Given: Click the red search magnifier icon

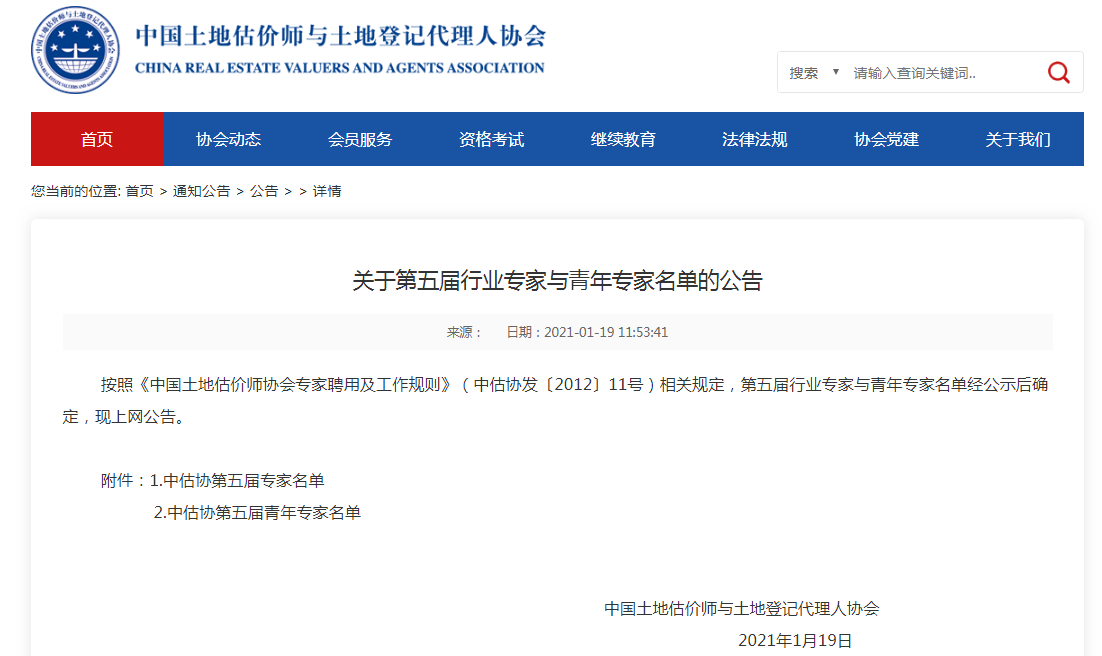Looking at the screenshot, I should [x=1058, y=72].
